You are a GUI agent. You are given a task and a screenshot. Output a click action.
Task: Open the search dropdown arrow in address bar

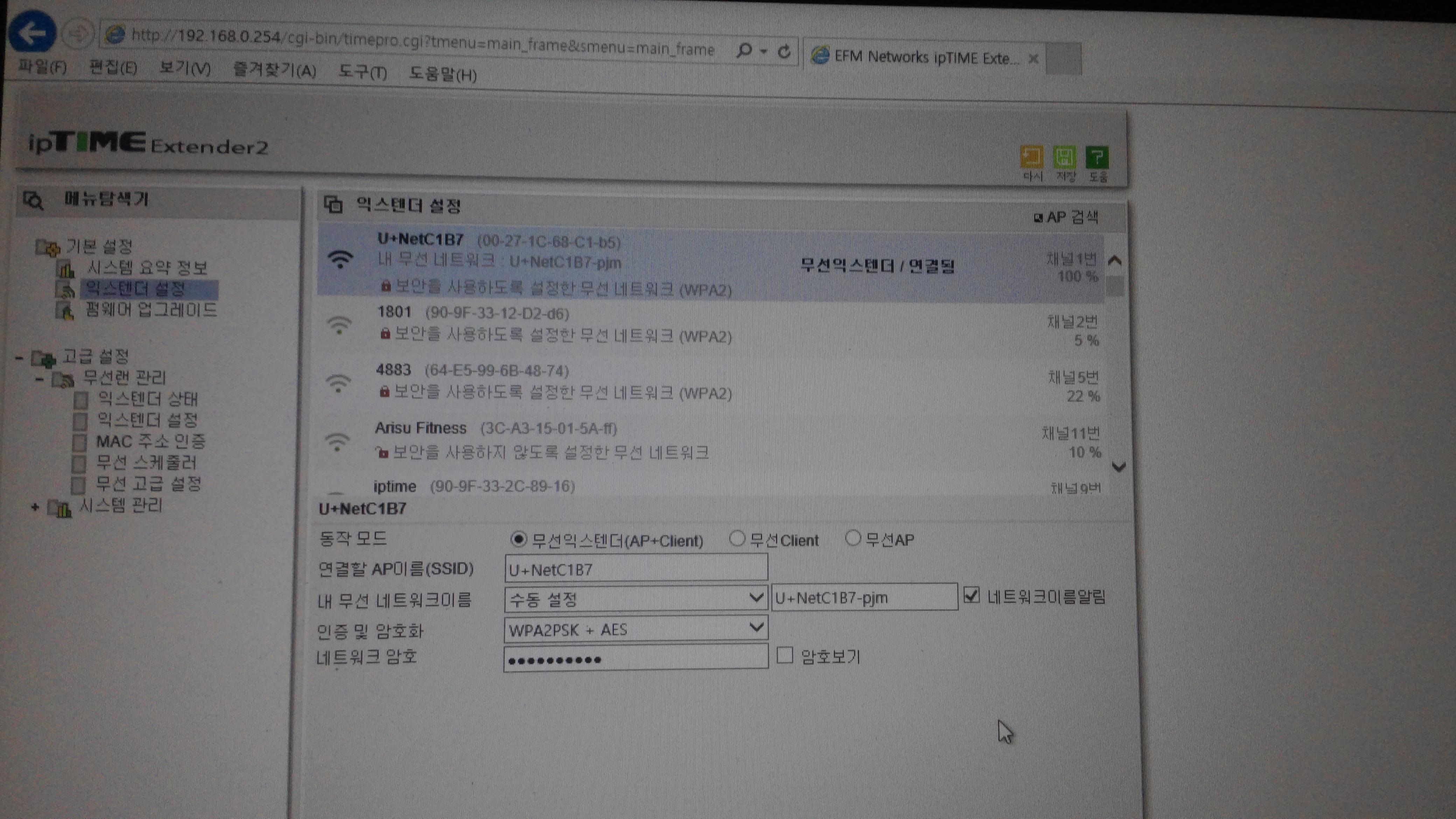[x=764, y=51]
